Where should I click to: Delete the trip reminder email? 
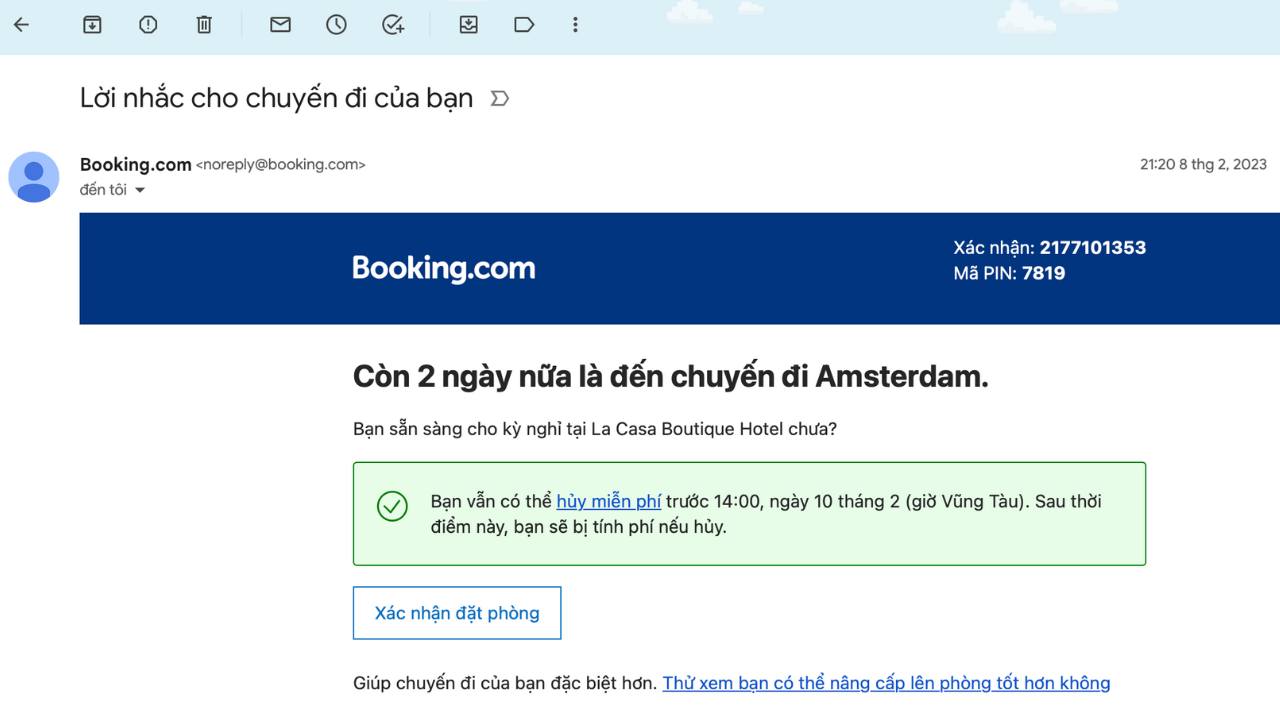click(x=204, y=24)
